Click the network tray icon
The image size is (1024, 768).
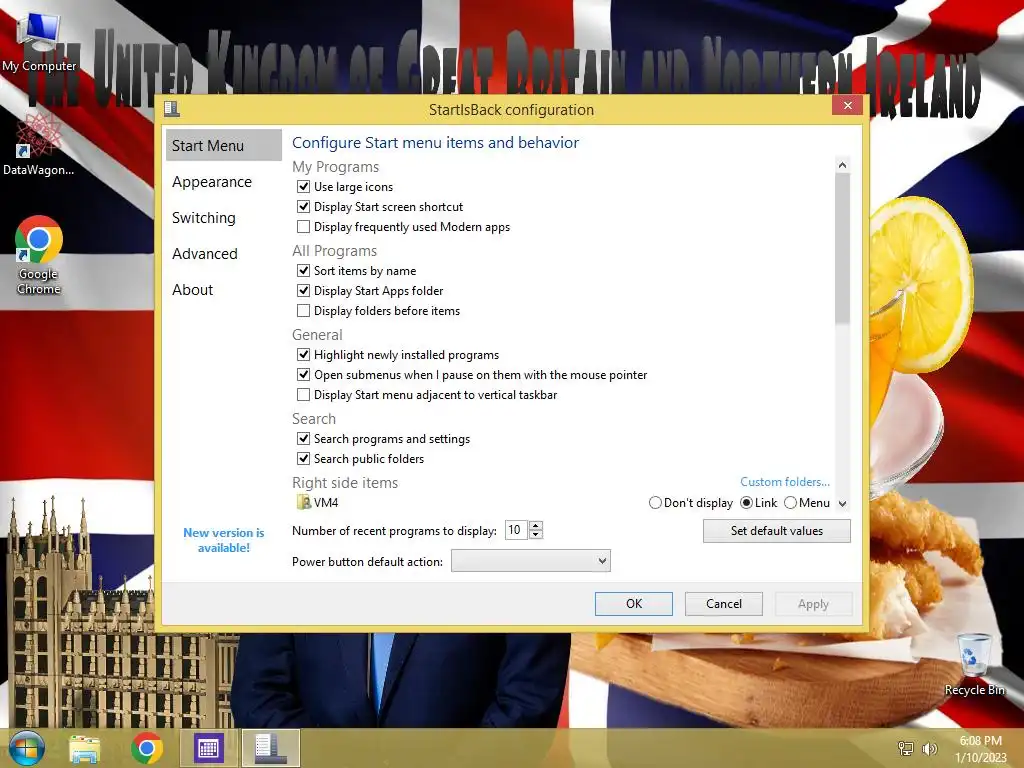(906, 748)
